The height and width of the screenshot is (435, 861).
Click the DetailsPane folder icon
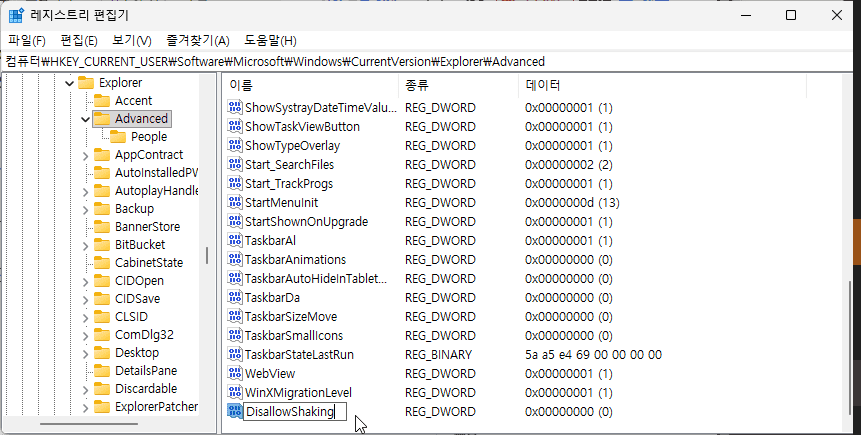pyautogui.click(x=102, y=371)
